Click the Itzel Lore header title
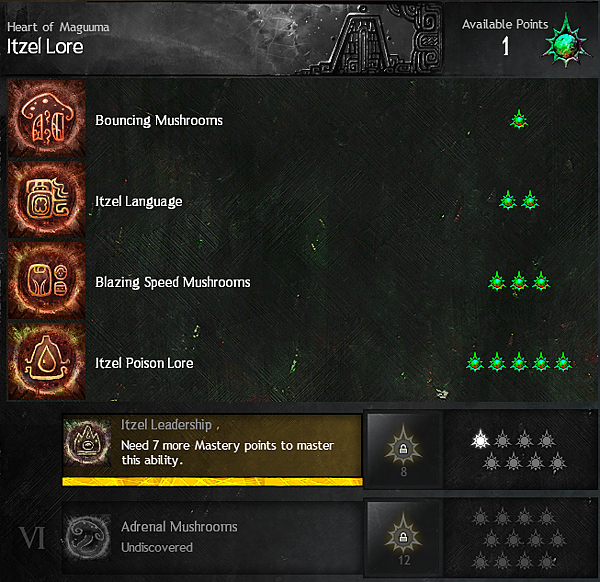 coord(45,47)
